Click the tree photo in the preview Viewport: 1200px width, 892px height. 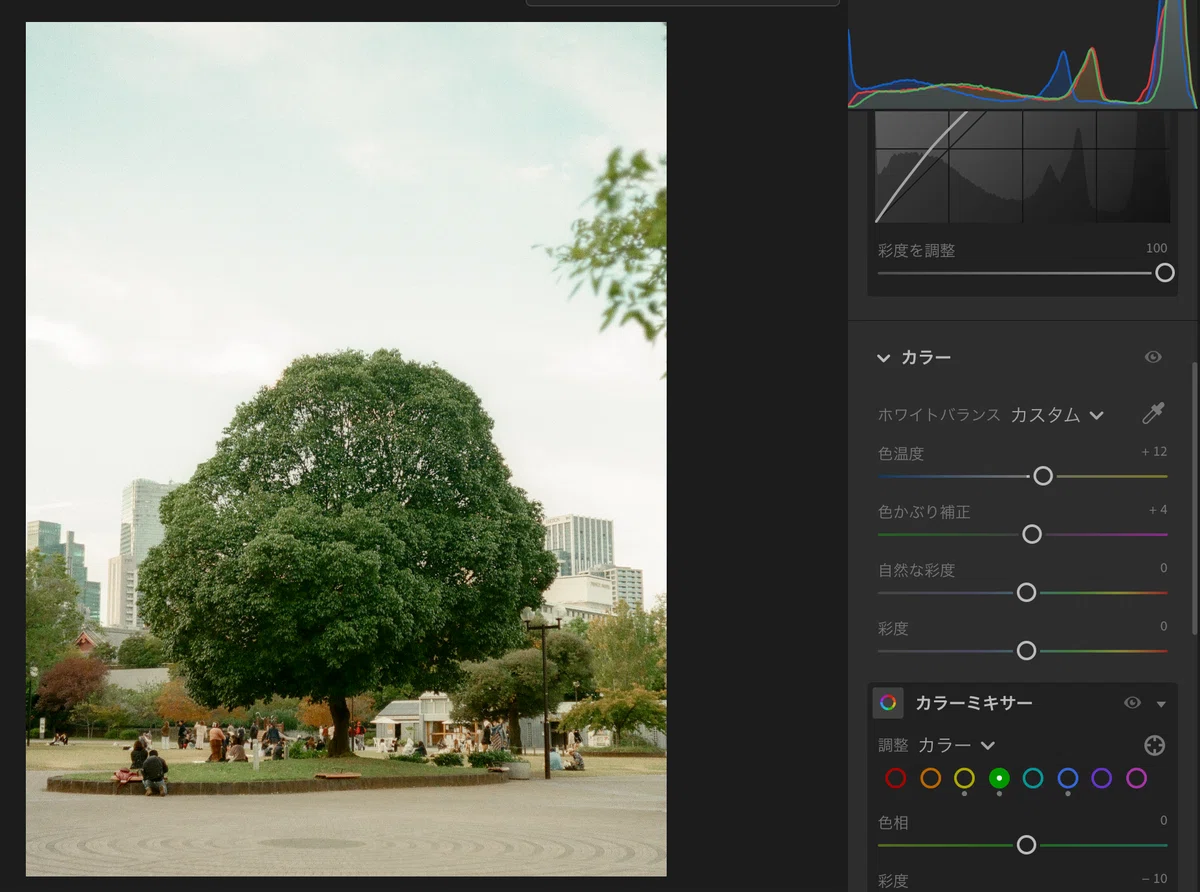pos(346,449)
